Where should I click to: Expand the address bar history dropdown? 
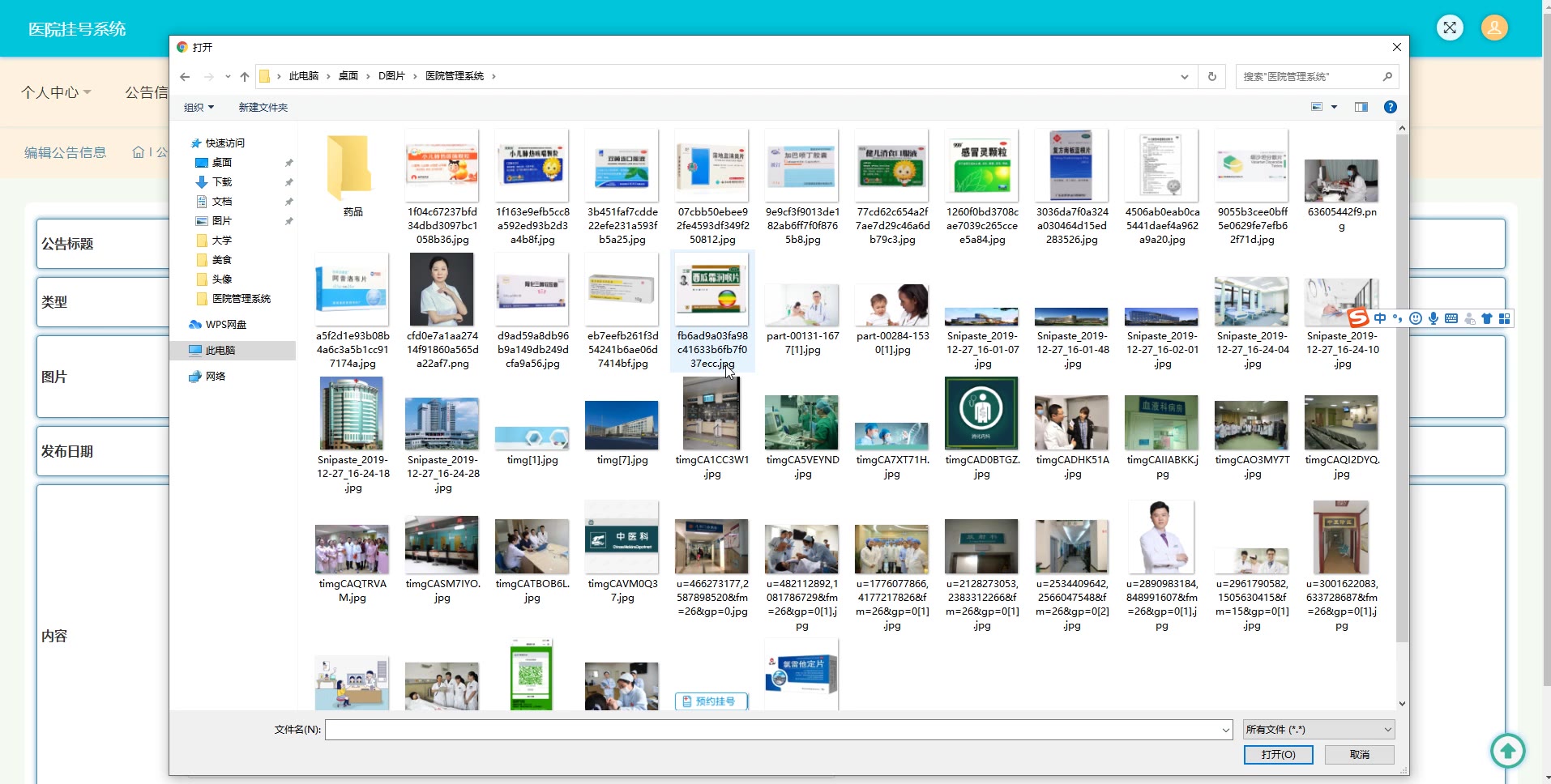click(1184, 77)
